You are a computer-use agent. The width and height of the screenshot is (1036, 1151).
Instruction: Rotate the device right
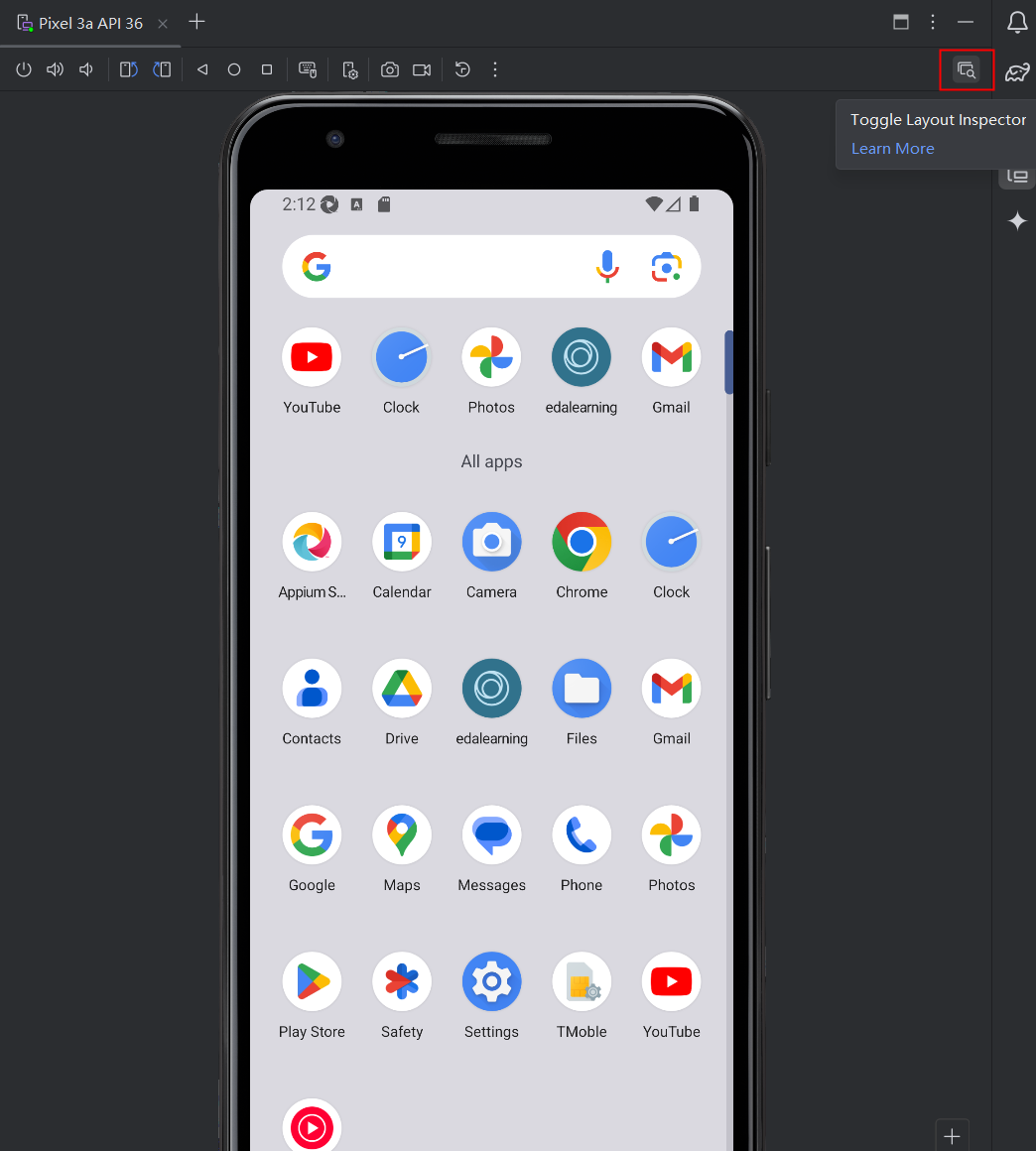[x=162, y=69]
